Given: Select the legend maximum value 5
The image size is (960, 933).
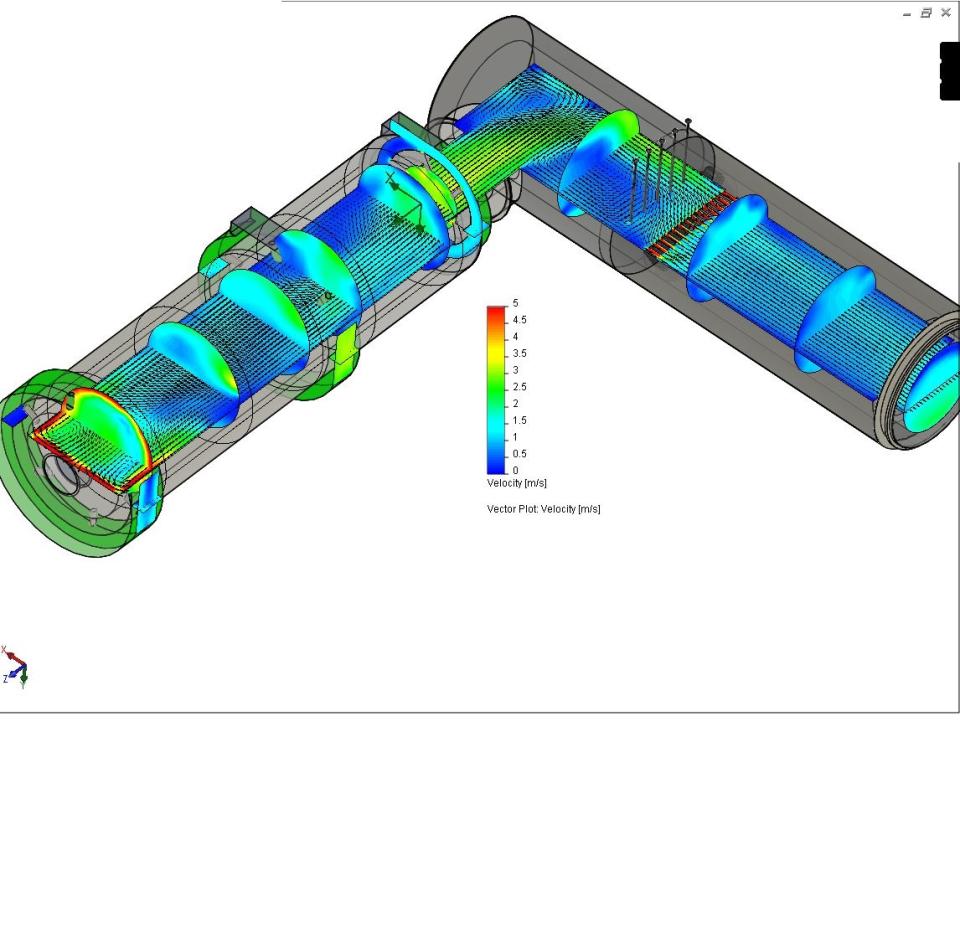Looking at the screenshot, I should [x=516, y=303].
